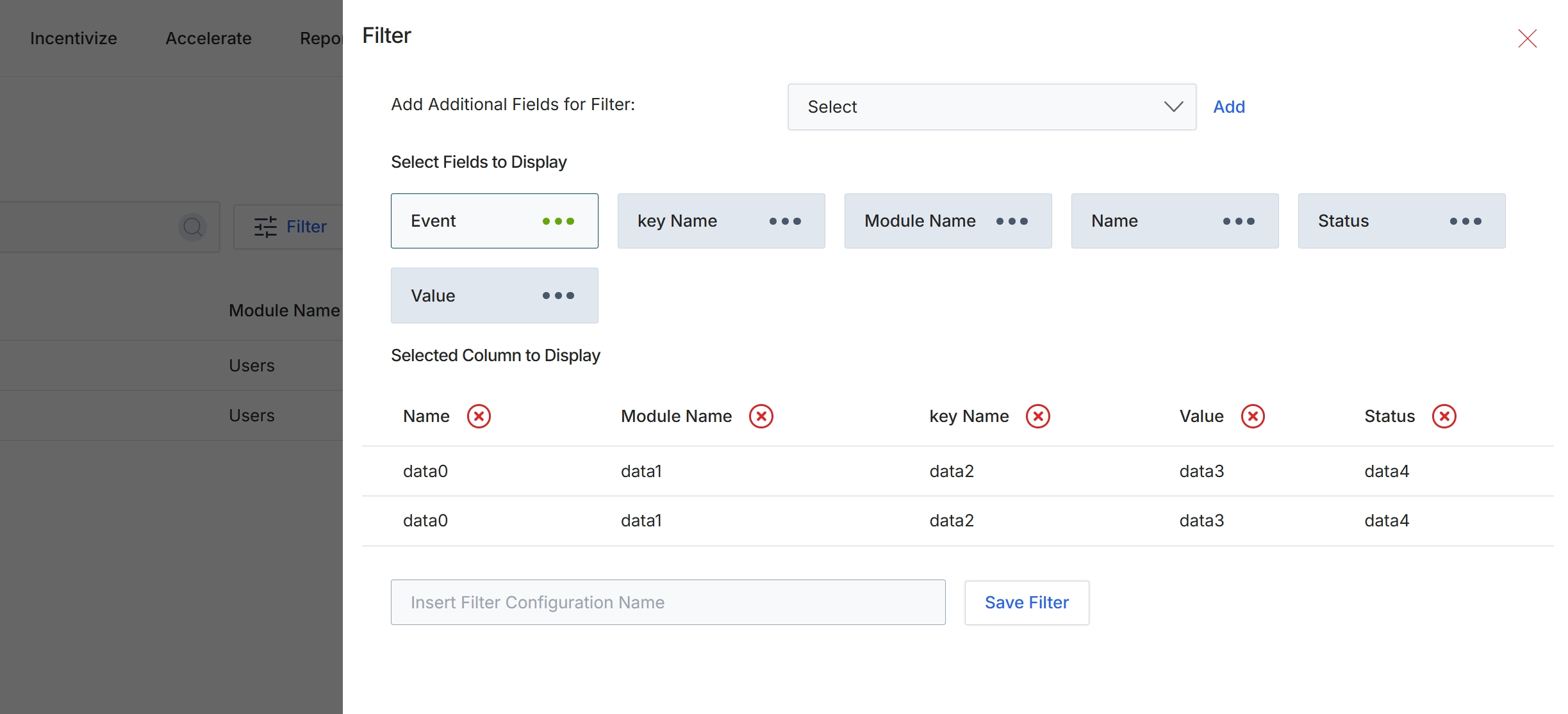The width and height of the screenshot is (1568, 714).
Task: Remove the Name column from selected columns
Action: click(x=479, y=416)
